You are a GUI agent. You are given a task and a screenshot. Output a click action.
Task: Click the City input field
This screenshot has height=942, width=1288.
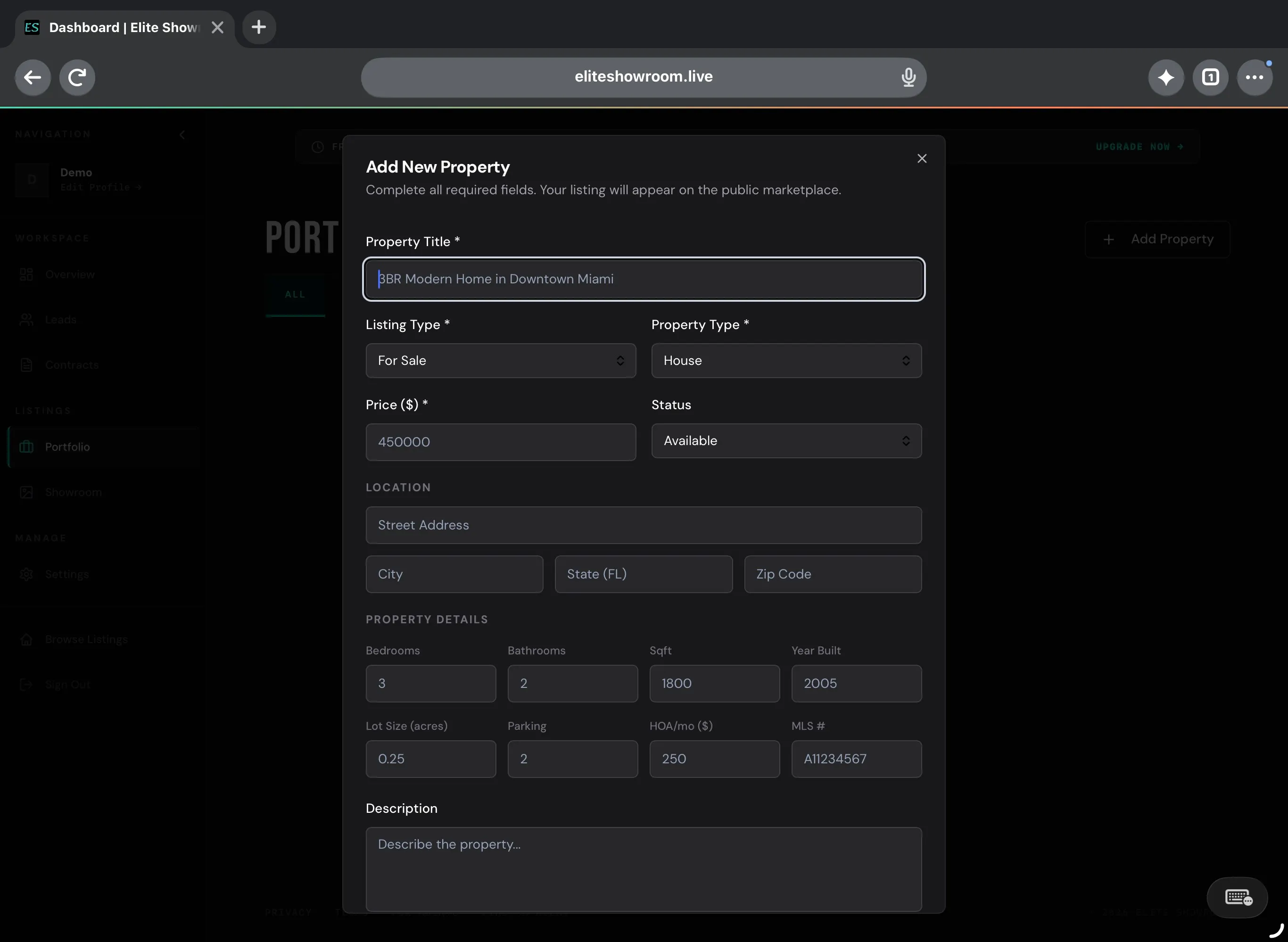click(x=454, y=574)
